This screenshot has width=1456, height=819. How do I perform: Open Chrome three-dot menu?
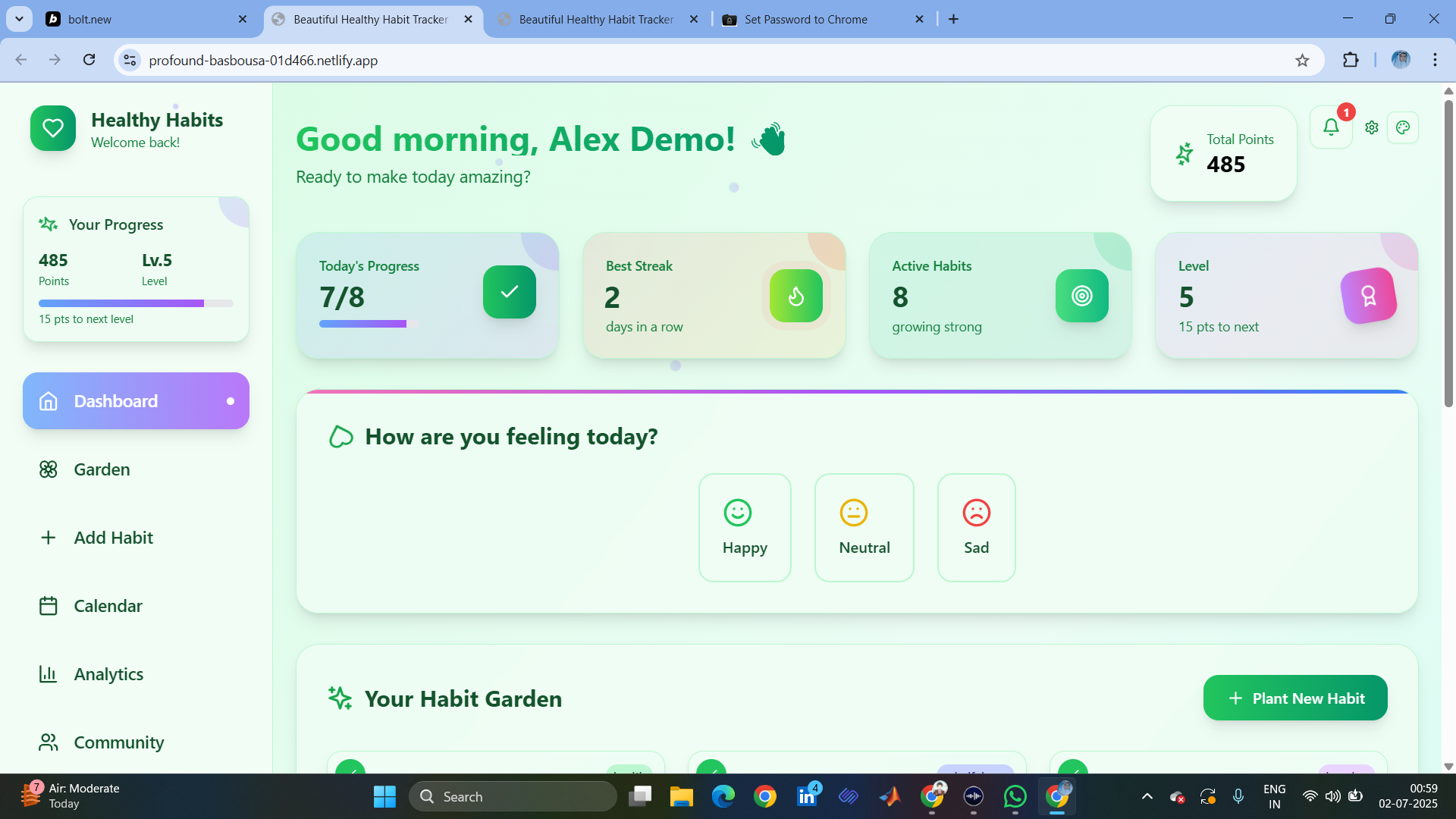(1435, 60)
